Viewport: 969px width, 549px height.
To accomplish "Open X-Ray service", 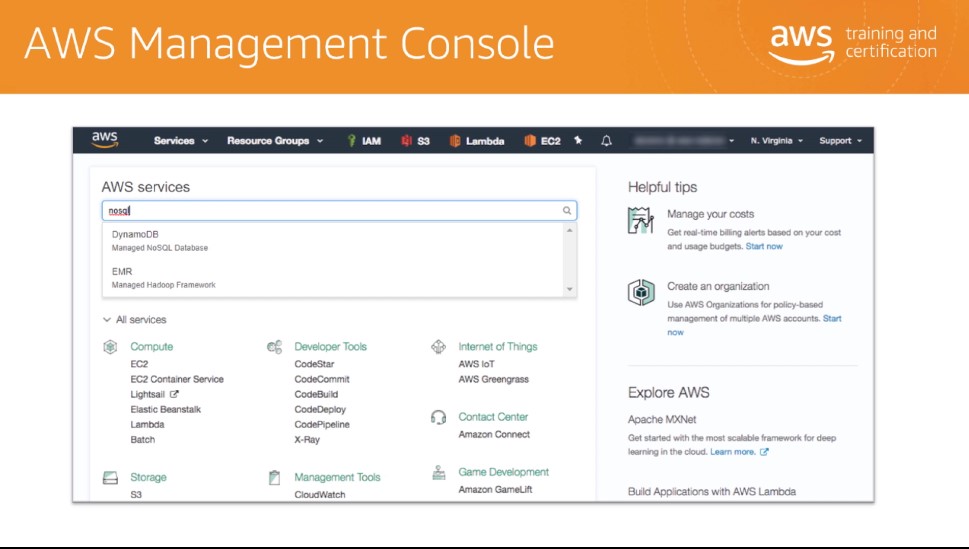I will pyautogui.click(x=307, y=440).
